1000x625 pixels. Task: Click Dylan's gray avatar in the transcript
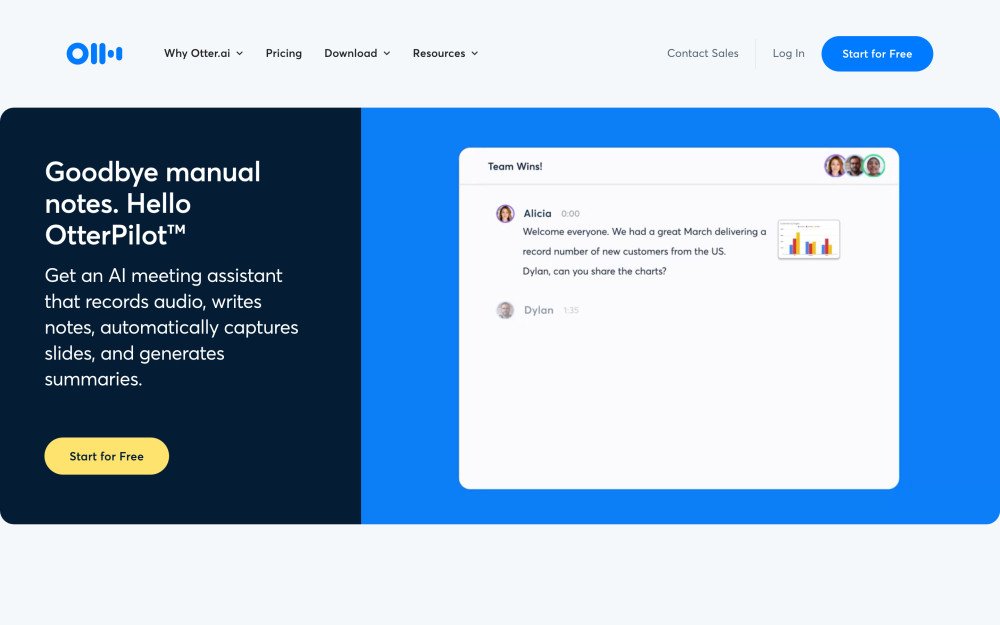[x=505, y=310]
